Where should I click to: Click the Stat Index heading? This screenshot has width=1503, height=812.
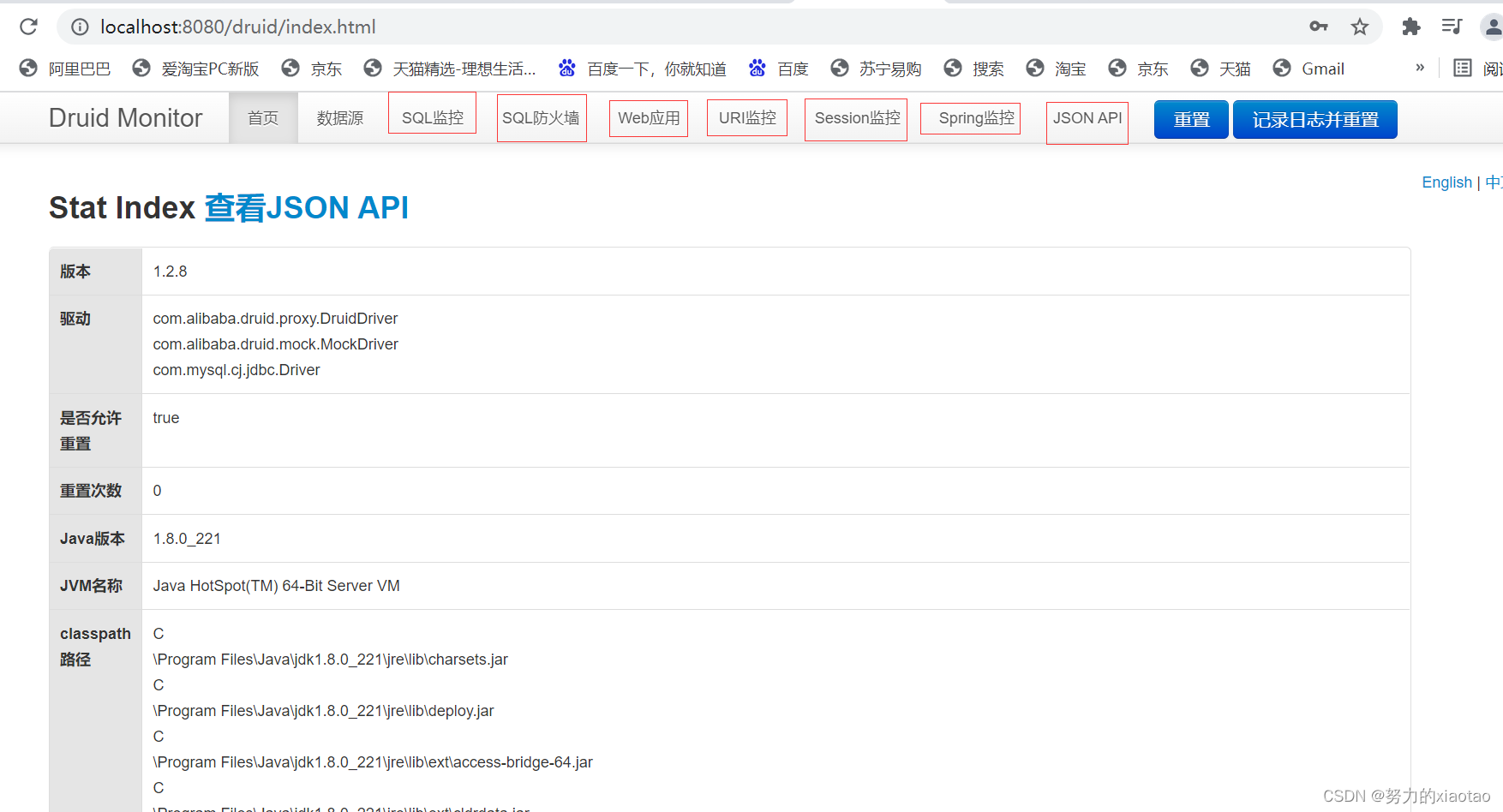[x=123, y=207]
